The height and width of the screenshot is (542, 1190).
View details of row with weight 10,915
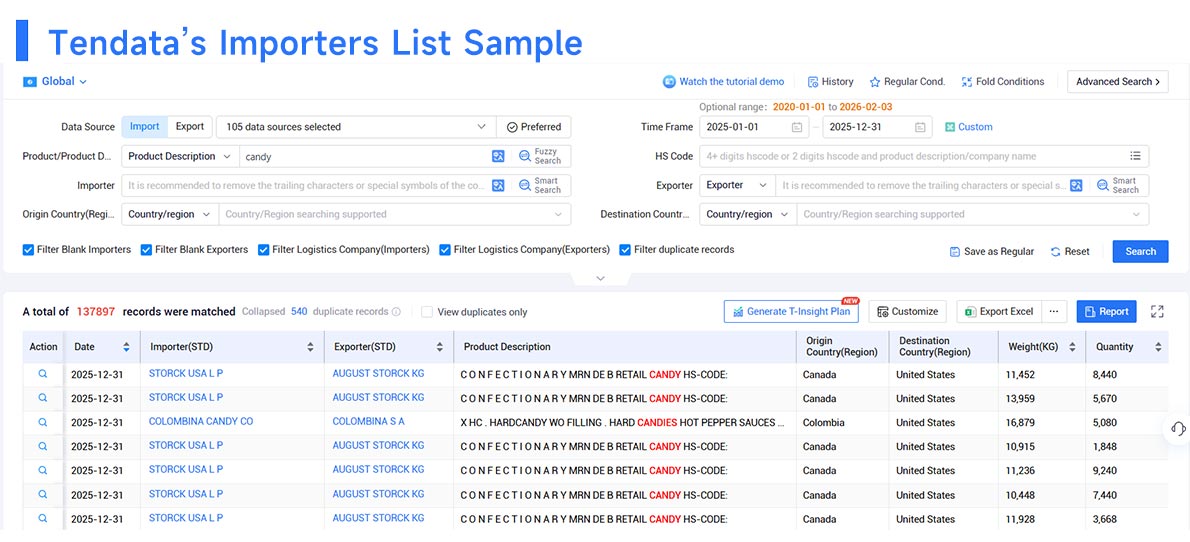43,446
